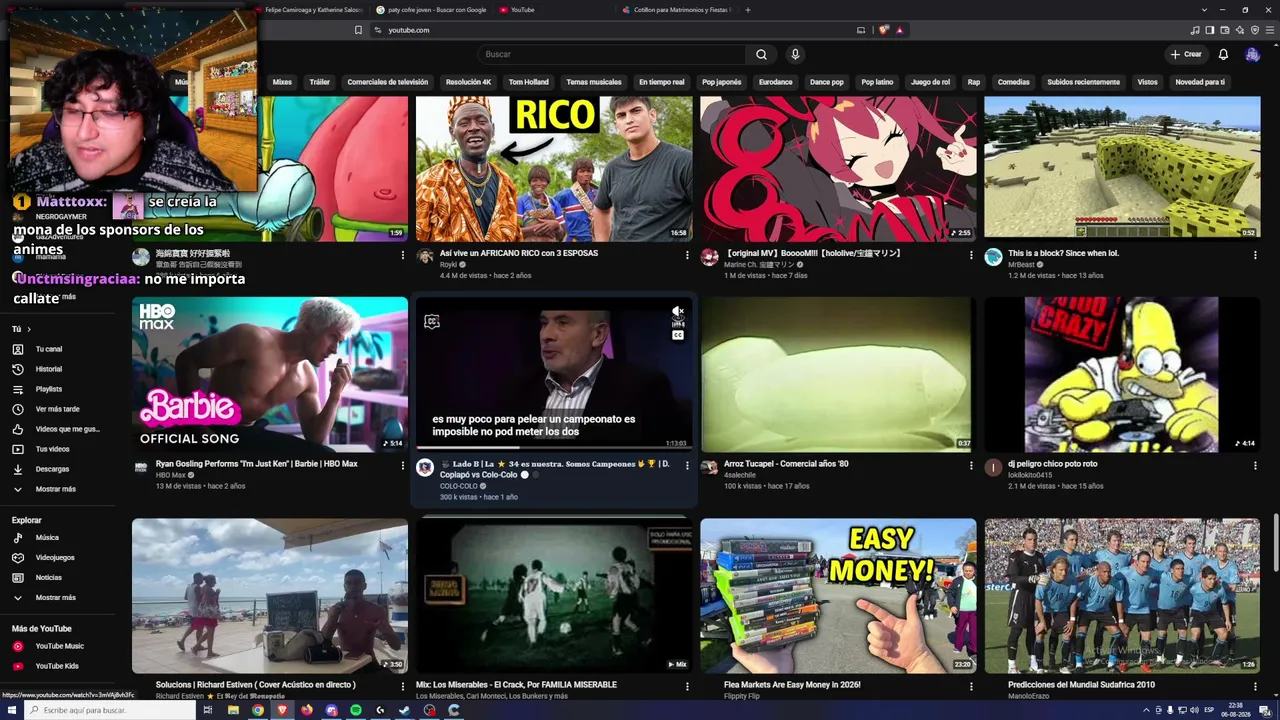The image size is (1280, 720).
Task: Click the YouTube search field
Action: click(611, 54)
